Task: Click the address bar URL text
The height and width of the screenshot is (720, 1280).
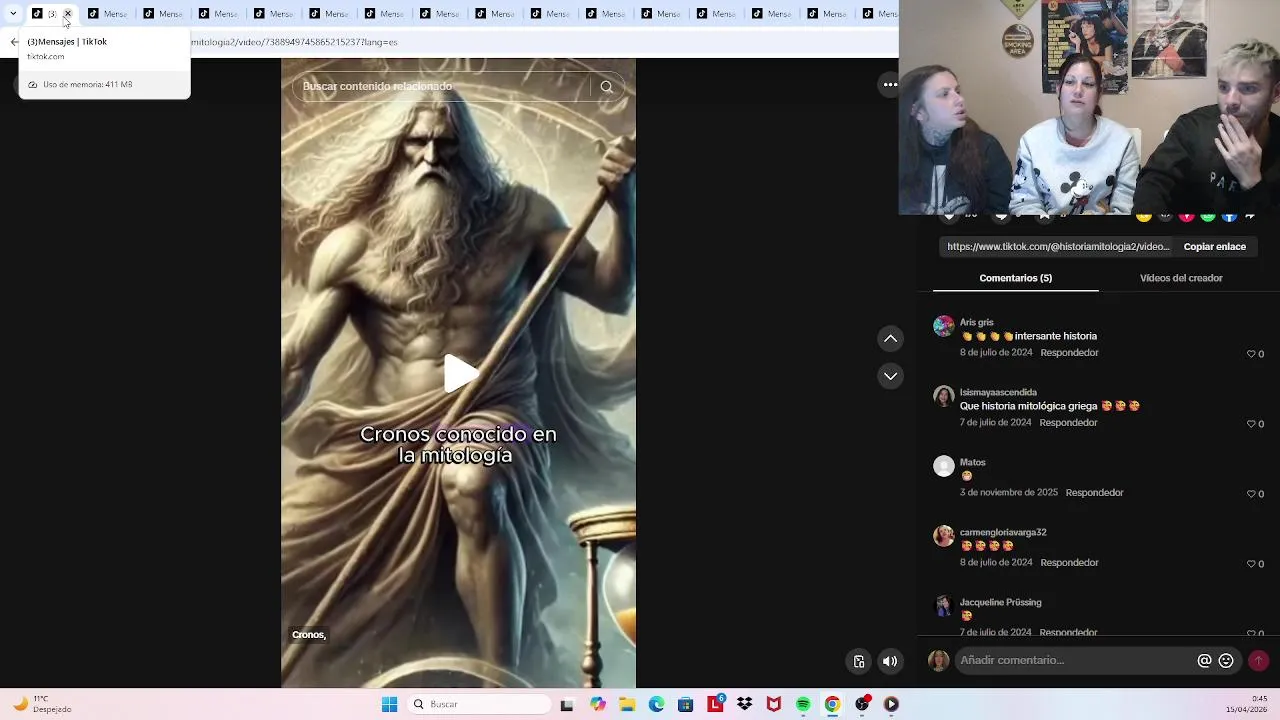Action: [x=294, y=42]
